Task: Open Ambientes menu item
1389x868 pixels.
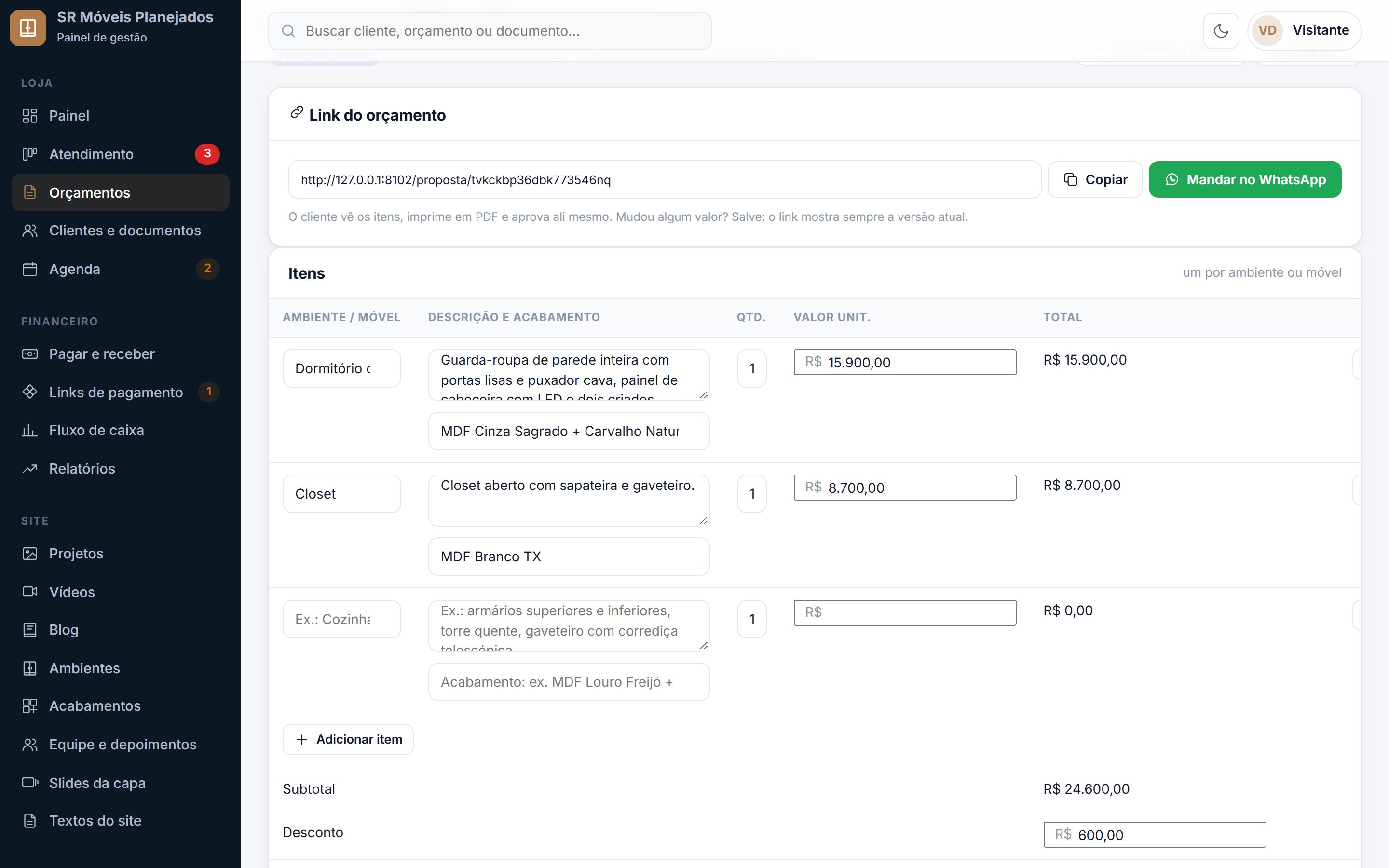Action: pos(121,668)
